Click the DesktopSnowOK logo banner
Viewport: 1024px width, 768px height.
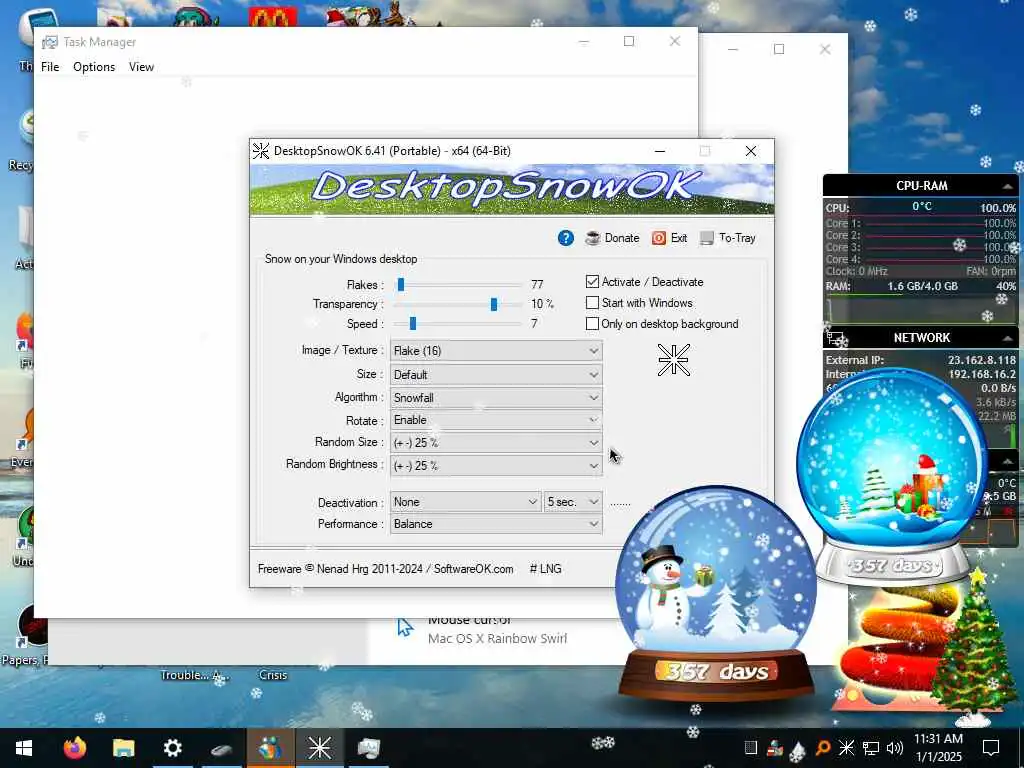(512, 189)
